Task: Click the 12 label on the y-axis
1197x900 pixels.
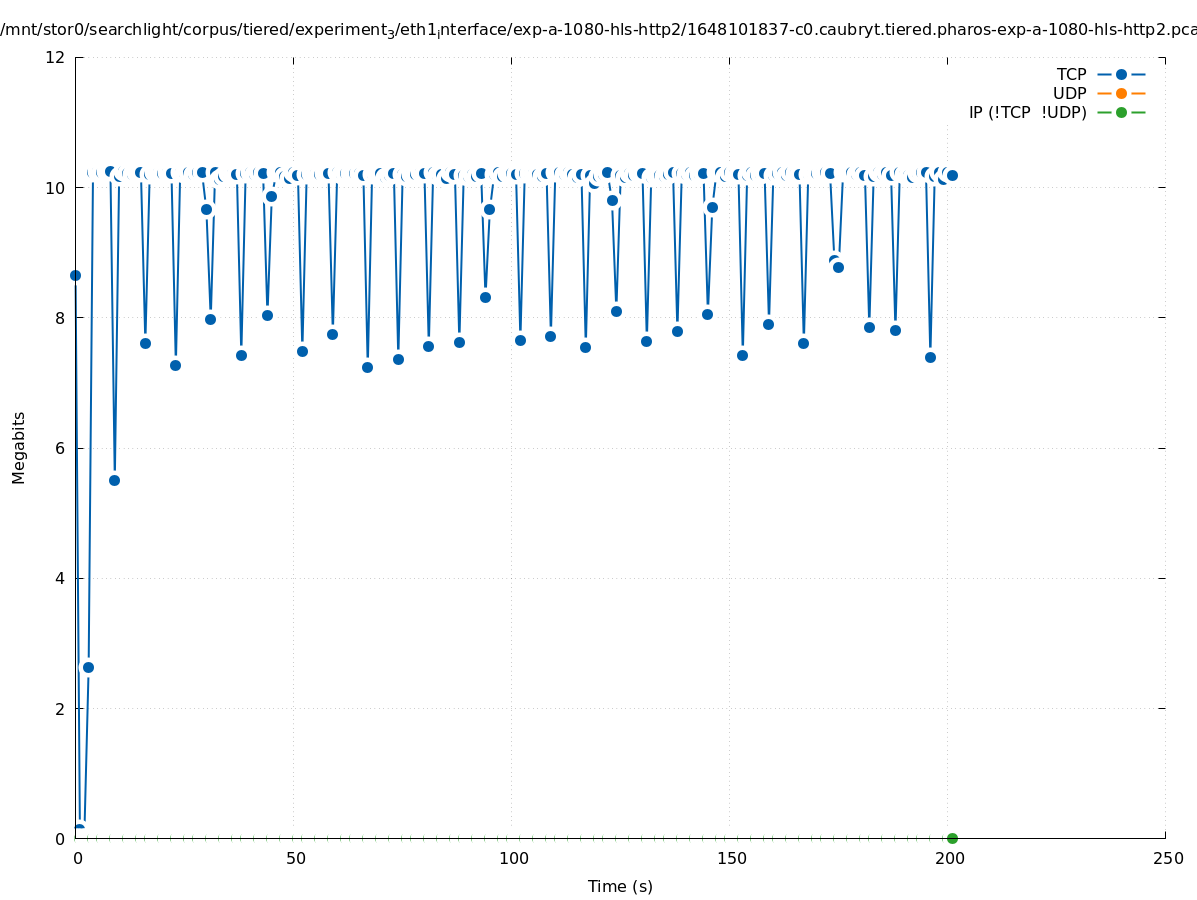Action: [x=56, y=57]
